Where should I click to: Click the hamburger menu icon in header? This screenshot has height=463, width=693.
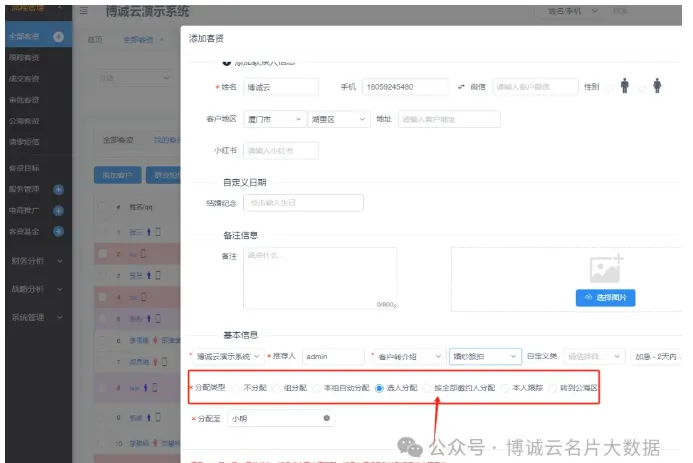[82, 11]
